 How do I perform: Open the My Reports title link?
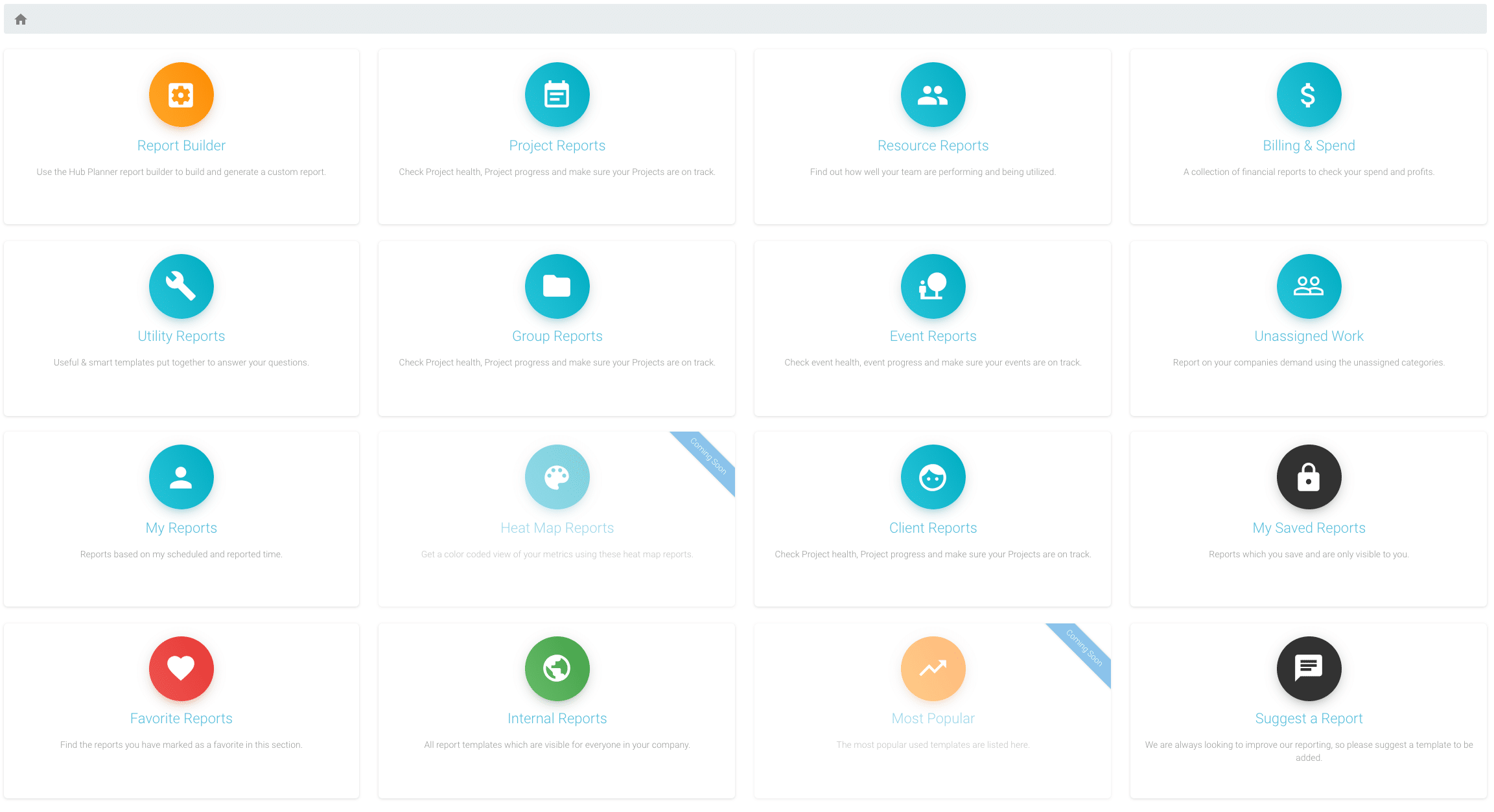coord(181,528)
